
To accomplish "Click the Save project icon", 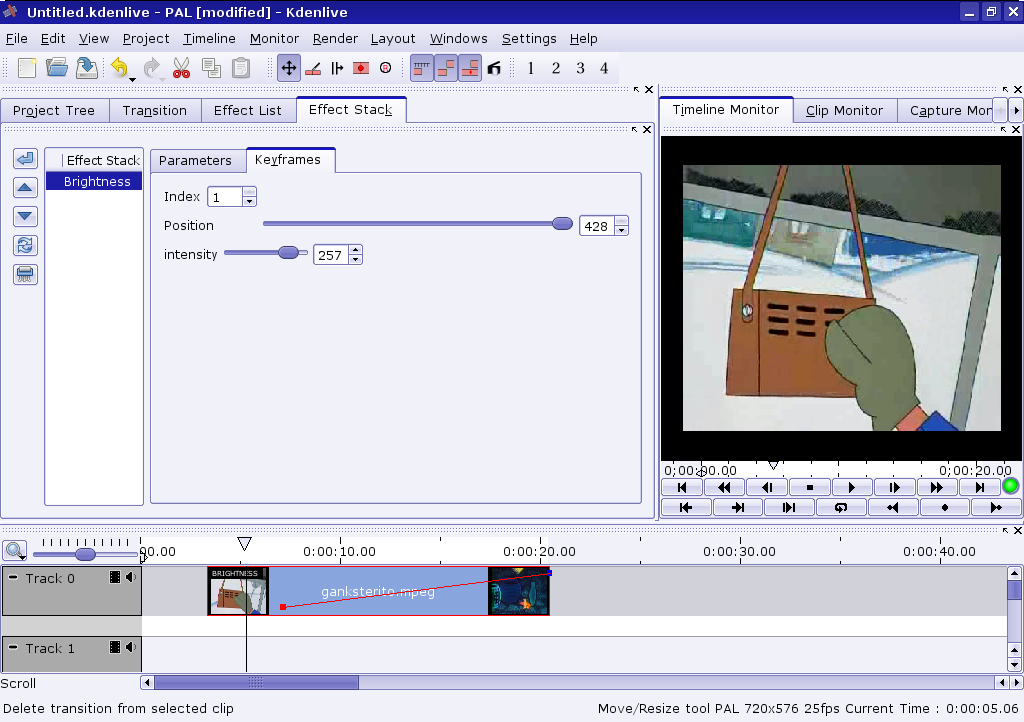I will [87, 68].
